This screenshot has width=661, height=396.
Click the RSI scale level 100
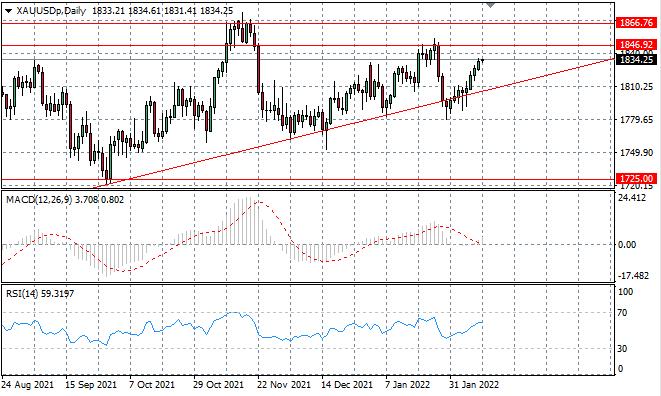pos(625,291)
